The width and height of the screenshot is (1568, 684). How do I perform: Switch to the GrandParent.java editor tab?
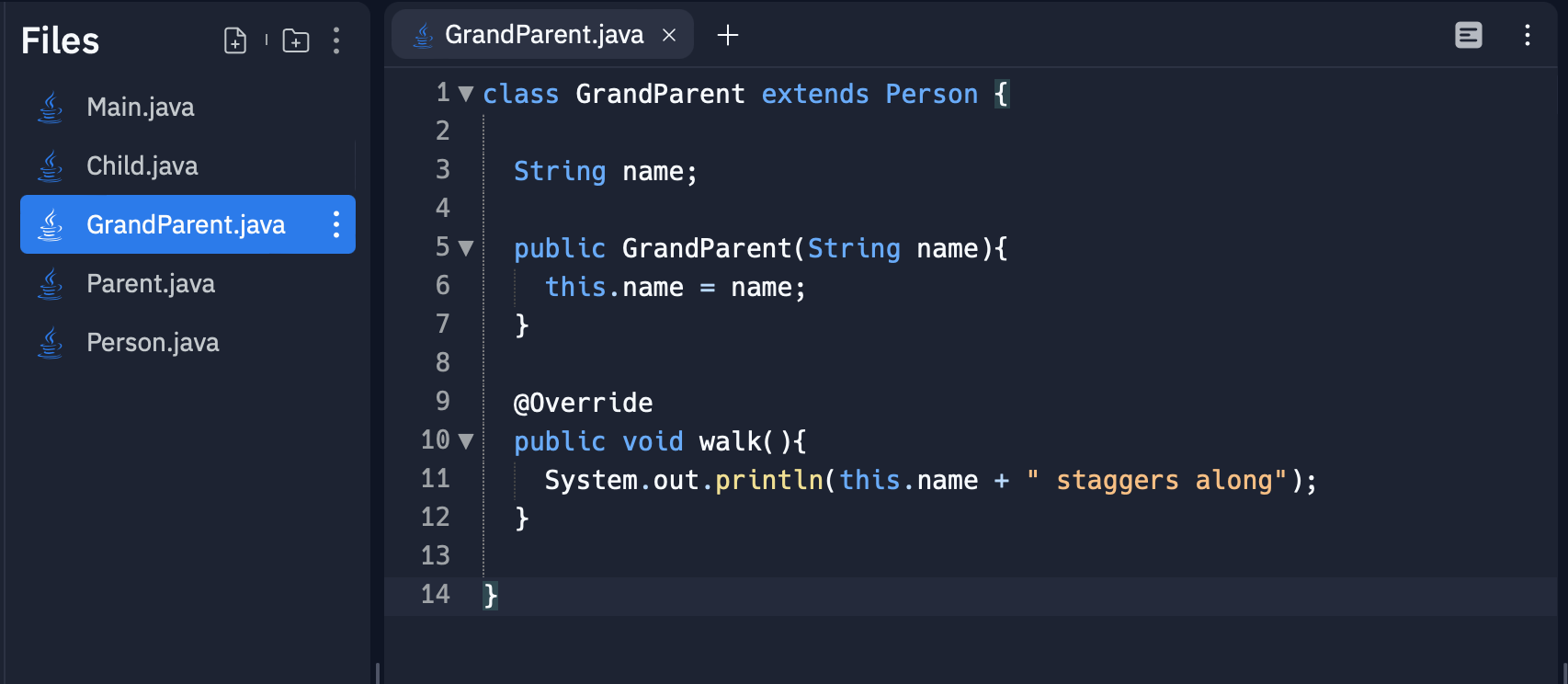pyautogui.click(x=542, y=35)
